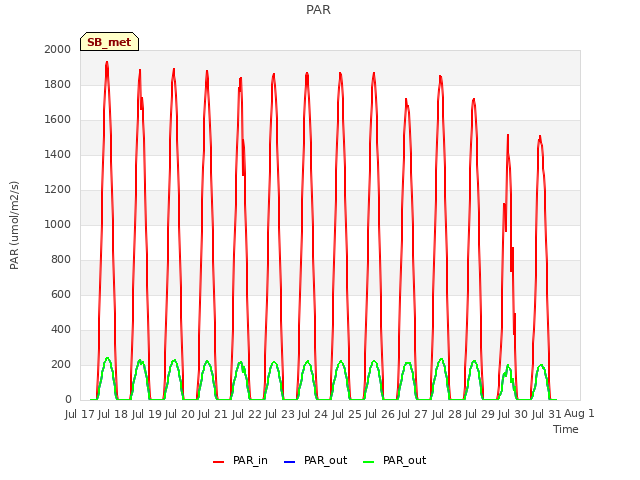
Task: Click the Jul 26 x-axis label
Action: (x=380, y=414)
